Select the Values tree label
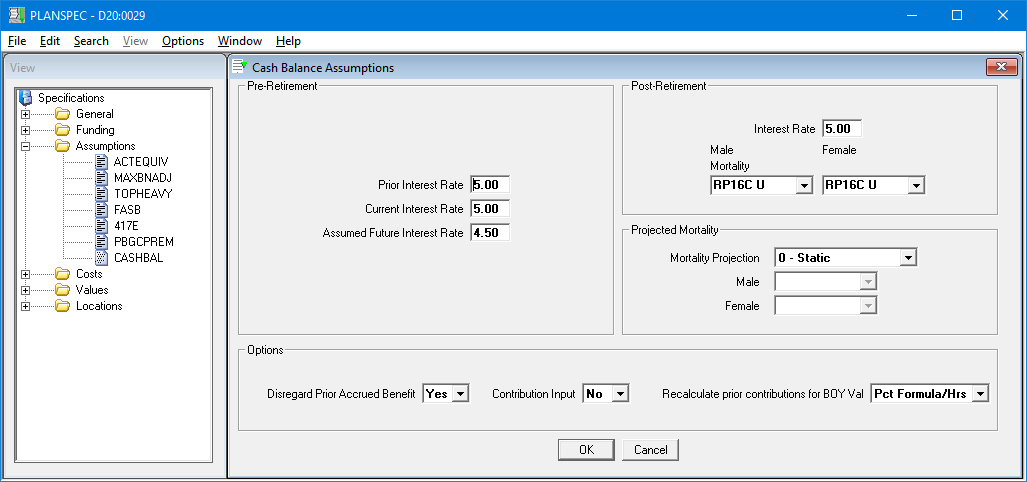The width and height of the screenshot is (1027, 482). tap(92, 289)
